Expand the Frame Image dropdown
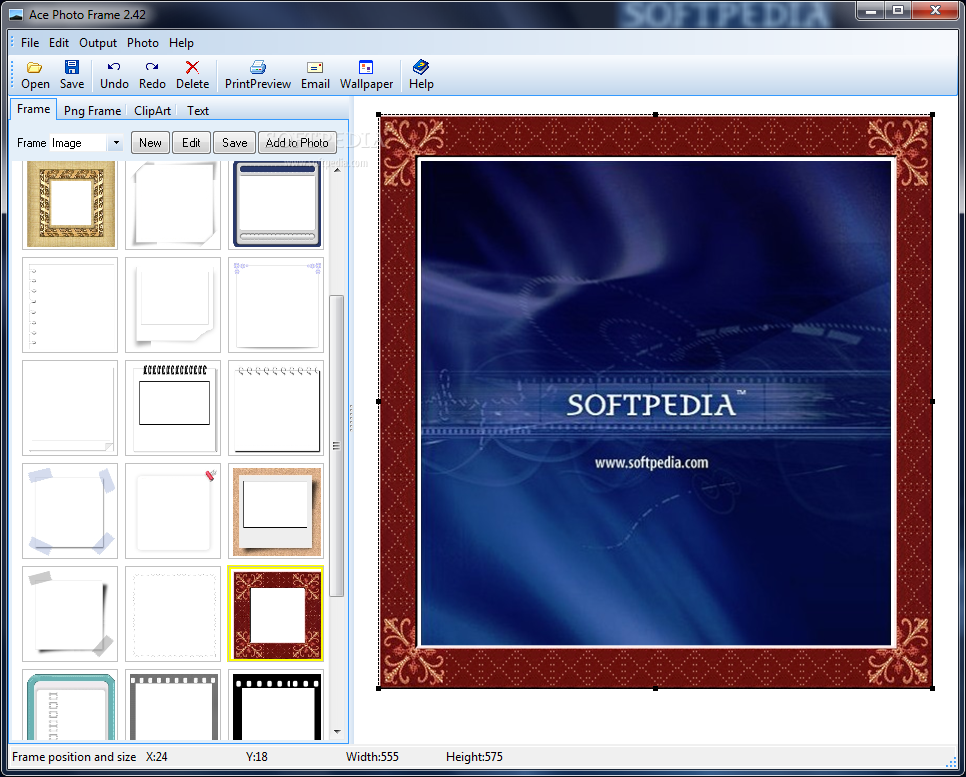Screen dimensions: 966x777 (x=116, y=143)
